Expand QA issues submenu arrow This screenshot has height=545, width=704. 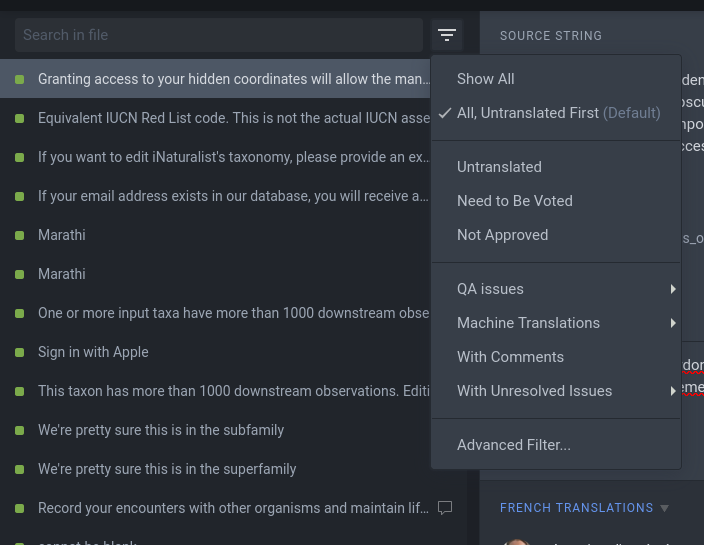point(673,289)
